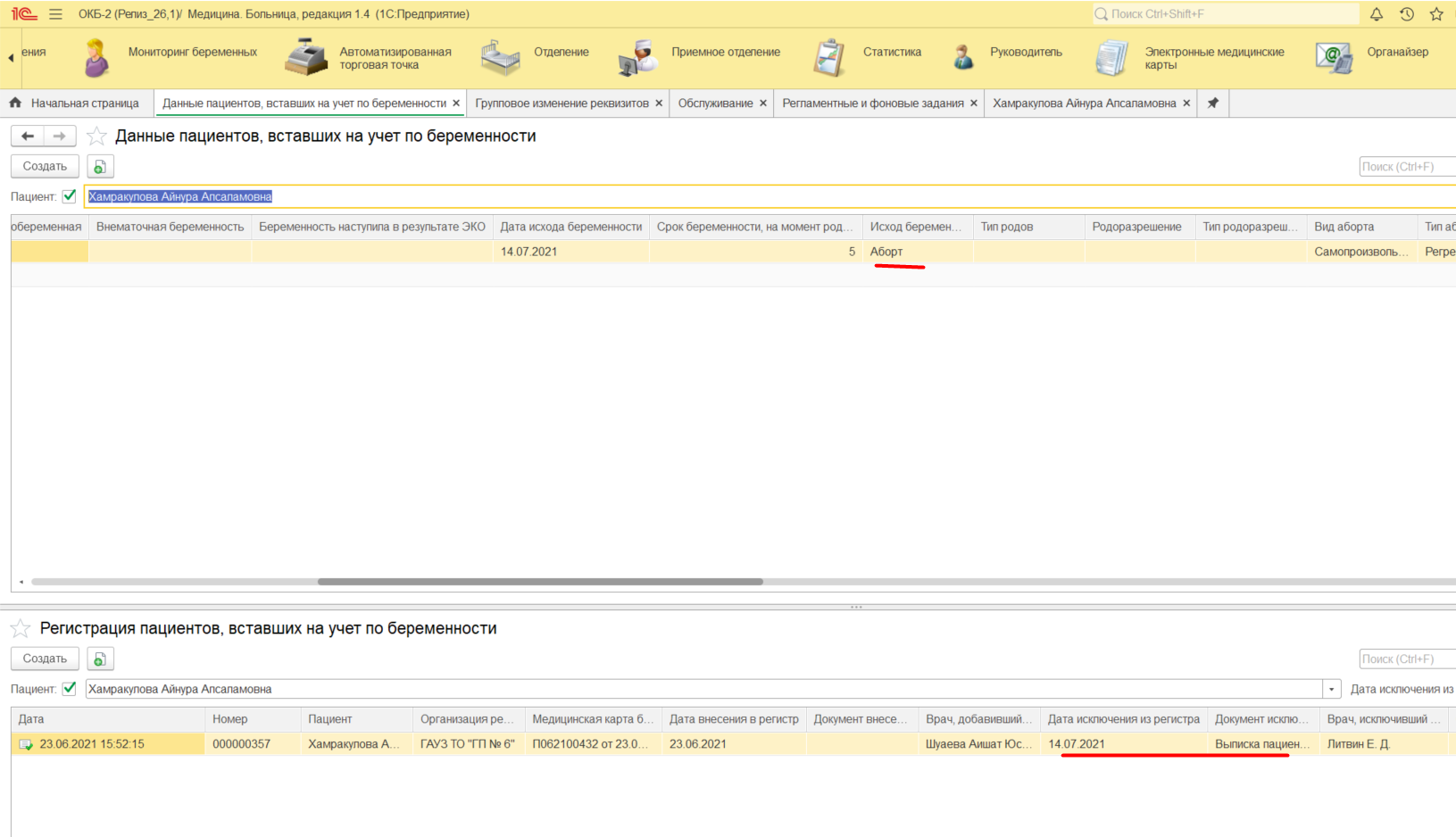Click the horizontal scrollbar of upper table
The height and width of the screenshot is (837, 1456).
tap(540, 582)
